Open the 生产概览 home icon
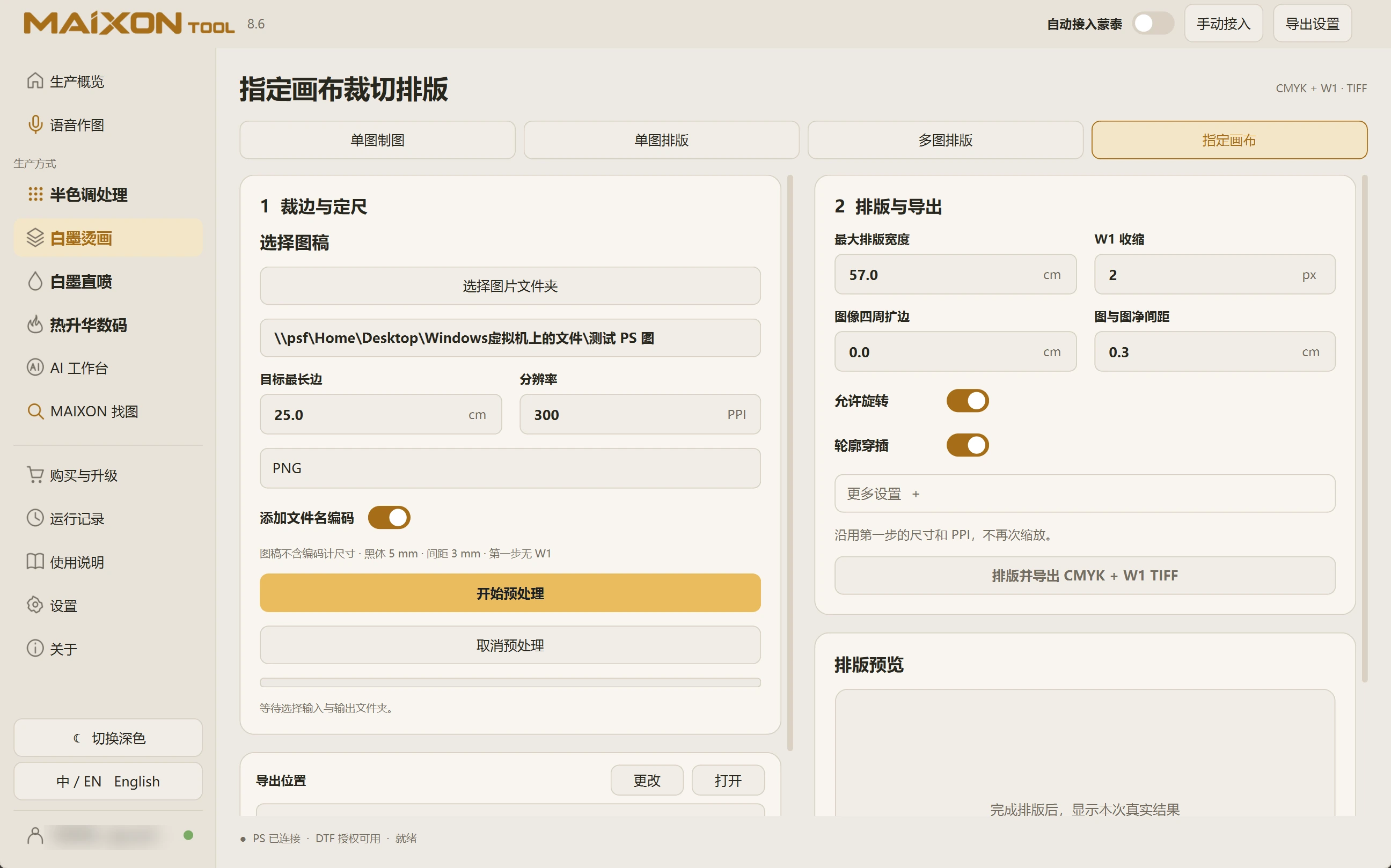Image resolution: width=1391 pixels, height=868 pixels. coord(35,81)
